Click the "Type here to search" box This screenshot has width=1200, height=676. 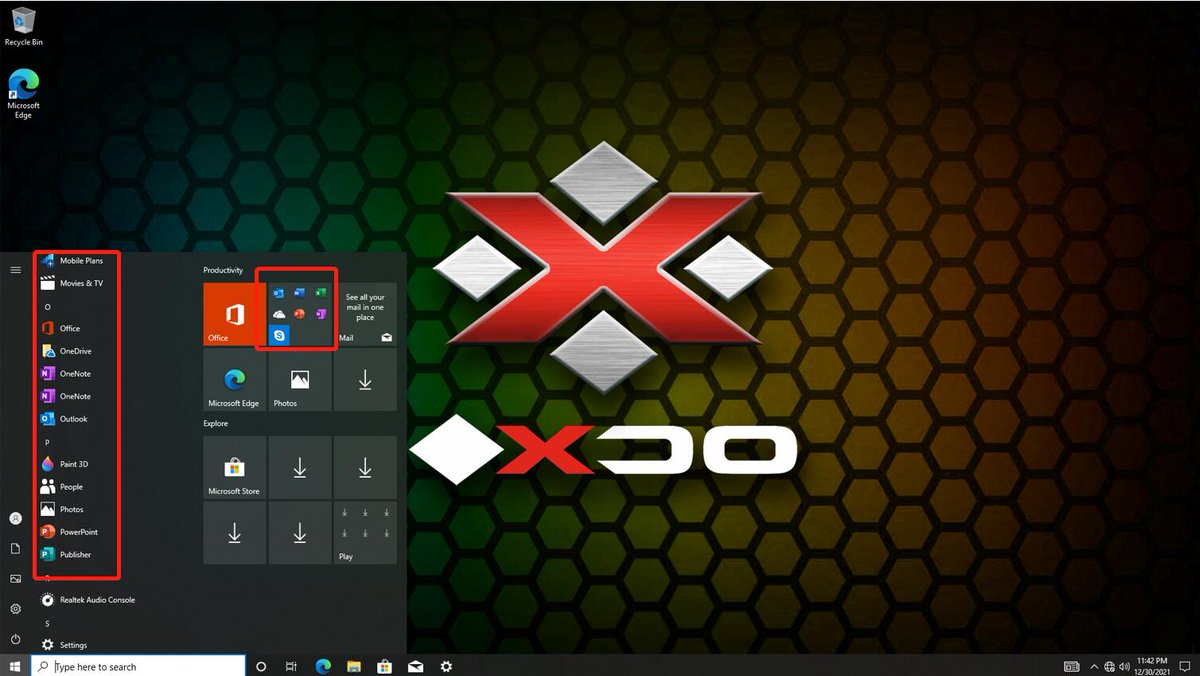138,666
